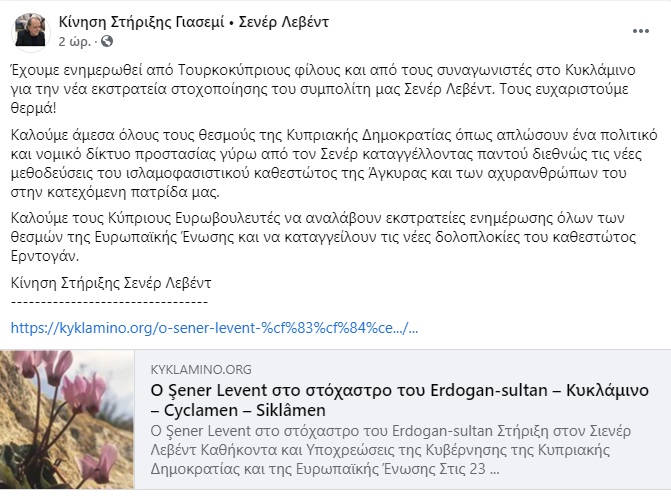The image size is (671, 496).
Task: Click the dashed separator line under the signature
Action: pyautogui.click(x=109, y=302)
